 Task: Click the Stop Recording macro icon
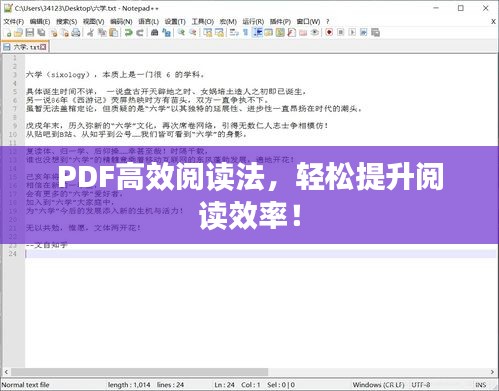coord(341,33)
